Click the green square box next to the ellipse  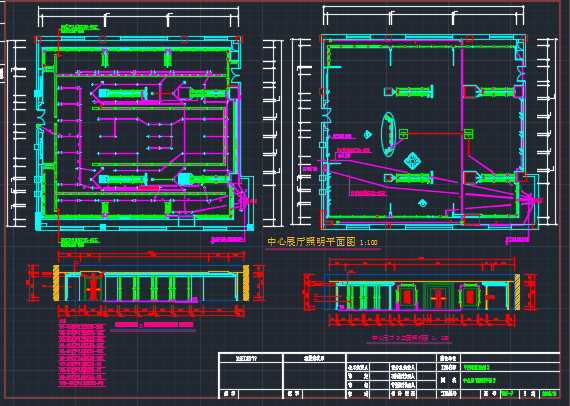coord(404,133)
